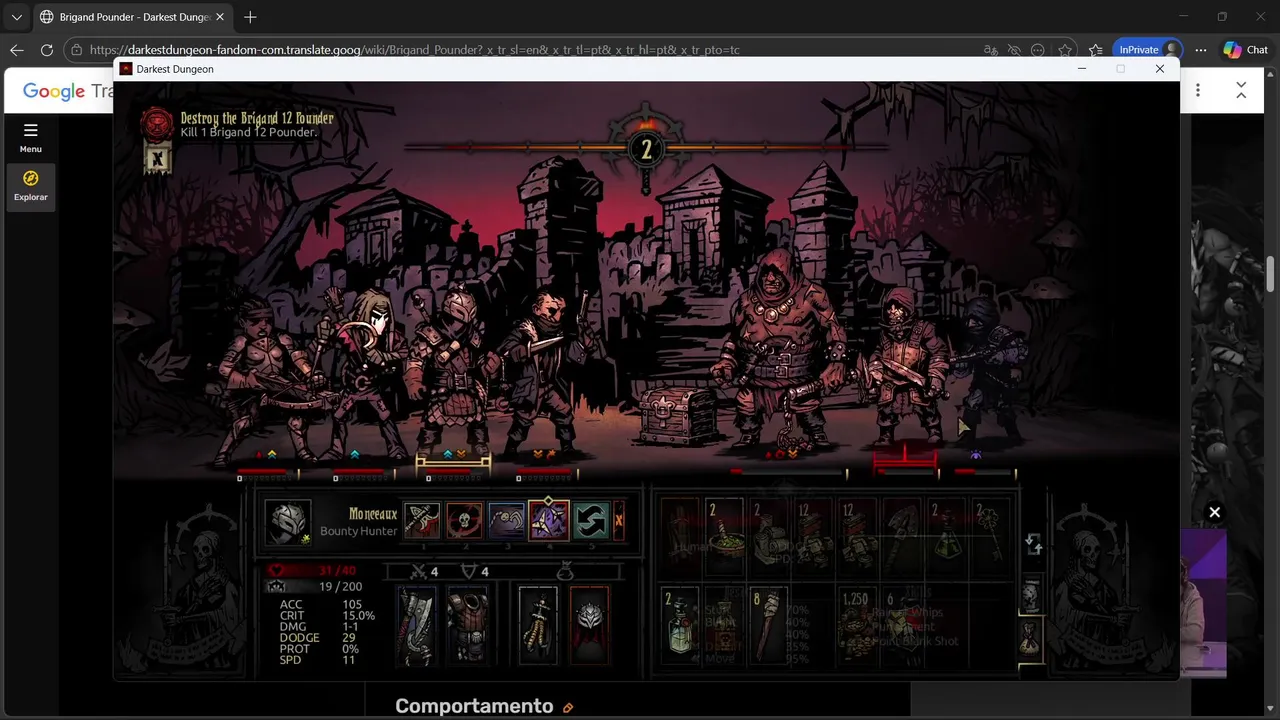Select the Brigand Pounder browser tab
This screenshot has width=1280, height=720.
click(132, 17)
